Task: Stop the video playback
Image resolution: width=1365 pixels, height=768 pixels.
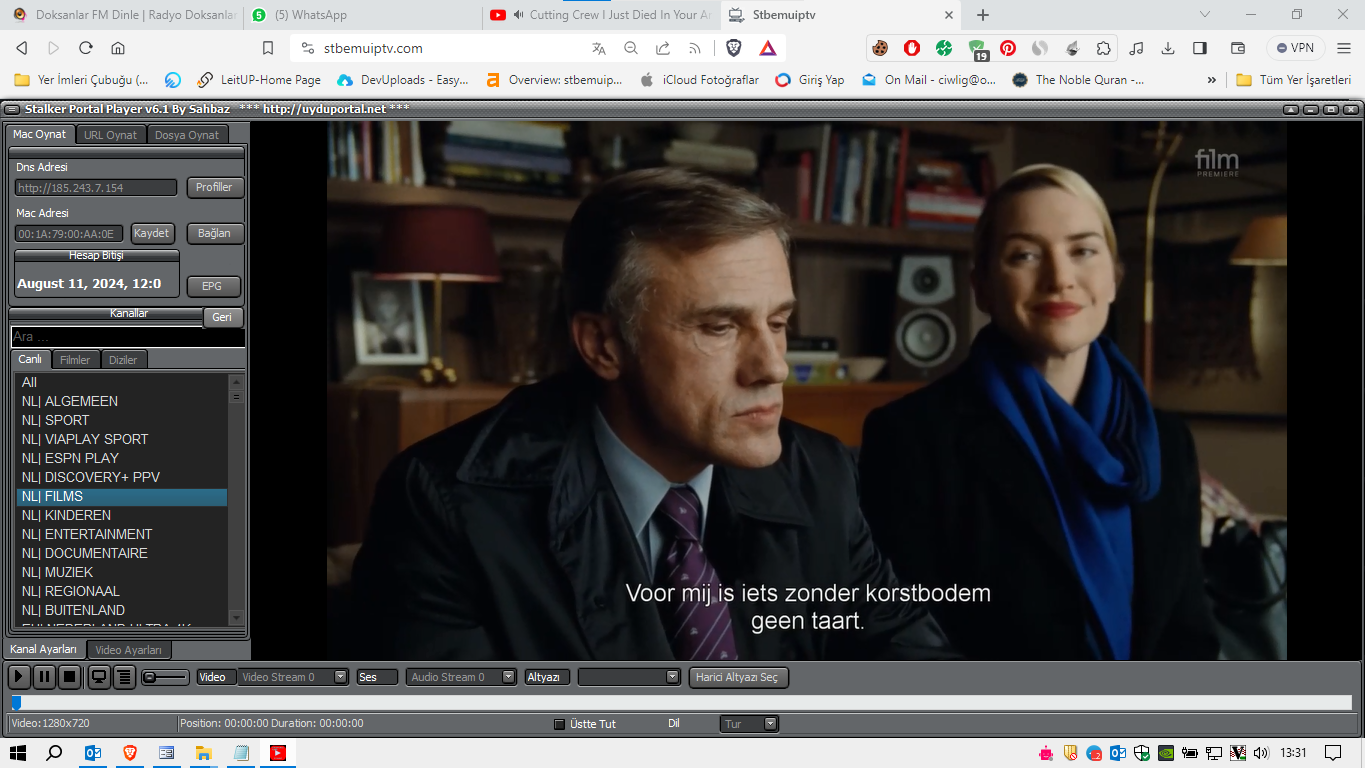Action: (x=69, y=677)
